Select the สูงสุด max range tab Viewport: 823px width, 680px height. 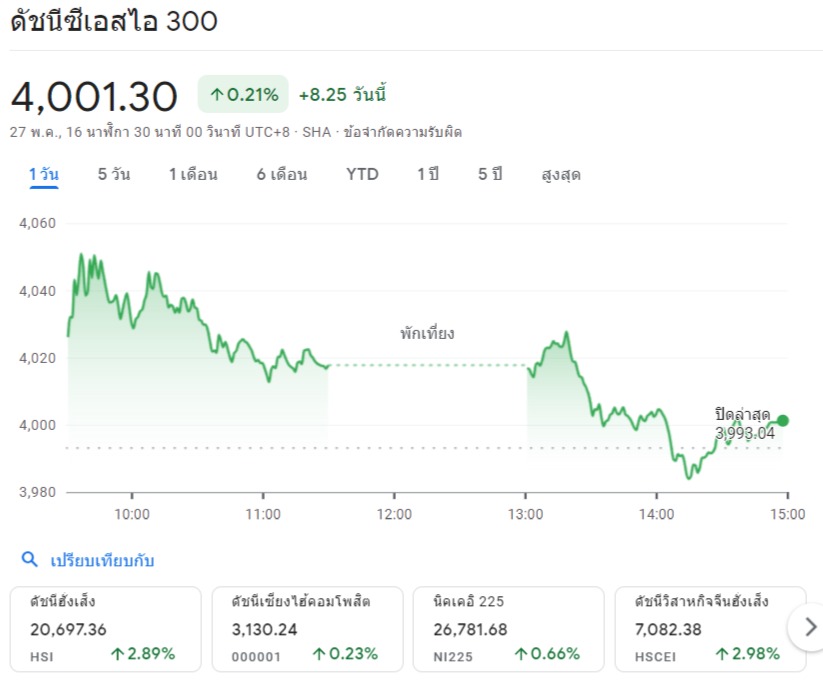pos(561,175)
